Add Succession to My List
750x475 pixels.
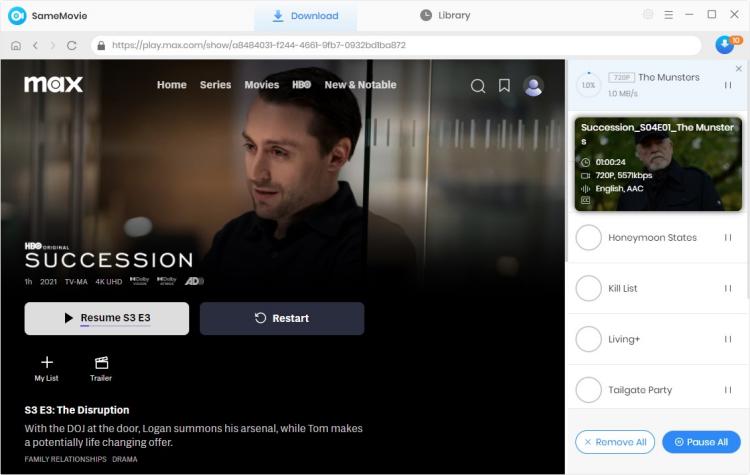pyautogui.click(x=46, y=368)
